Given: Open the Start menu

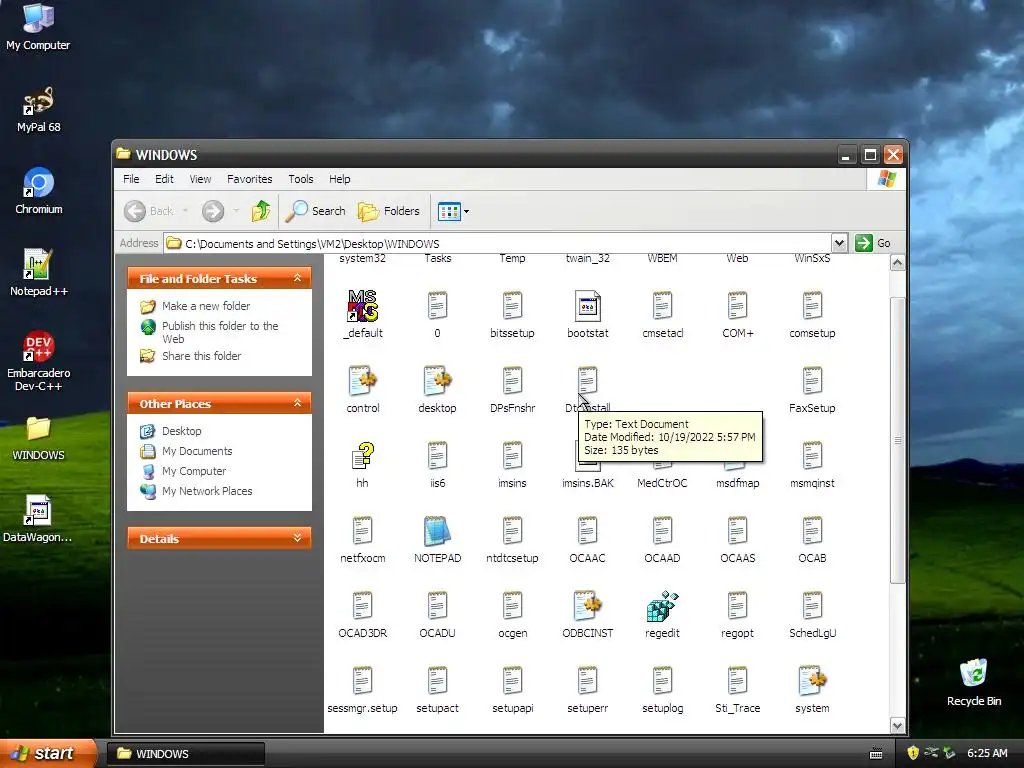Looking at the screenshot, I should tap(48, 753).
